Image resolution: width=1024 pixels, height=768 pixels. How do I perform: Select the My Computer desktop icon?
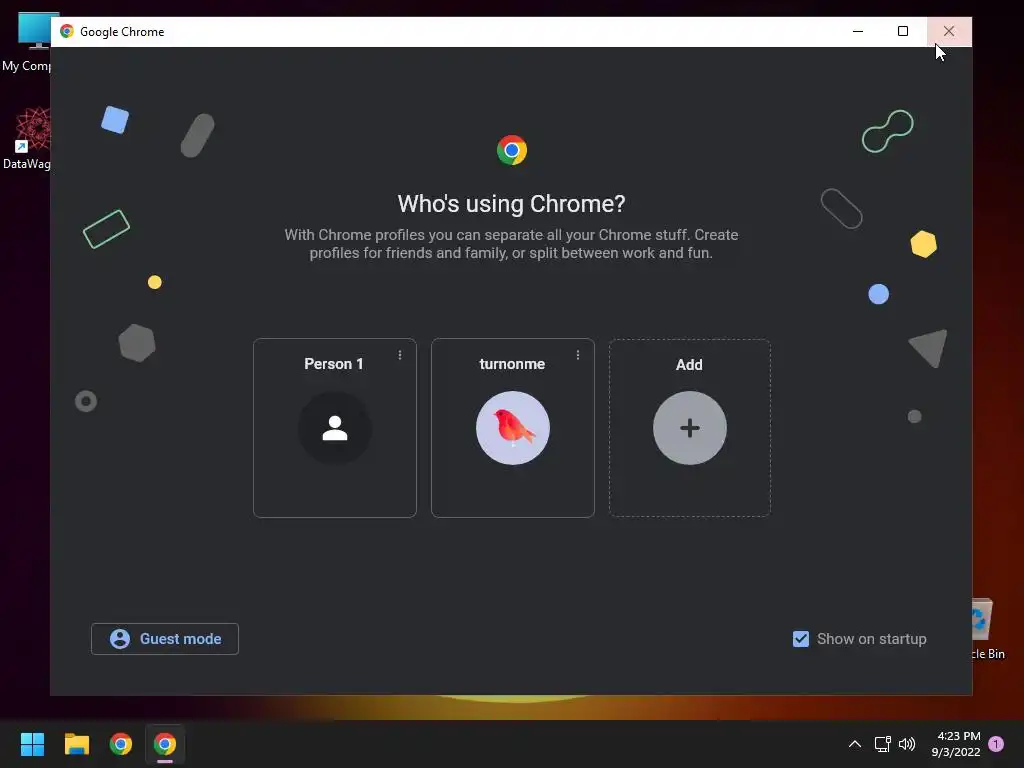[26, 42]
